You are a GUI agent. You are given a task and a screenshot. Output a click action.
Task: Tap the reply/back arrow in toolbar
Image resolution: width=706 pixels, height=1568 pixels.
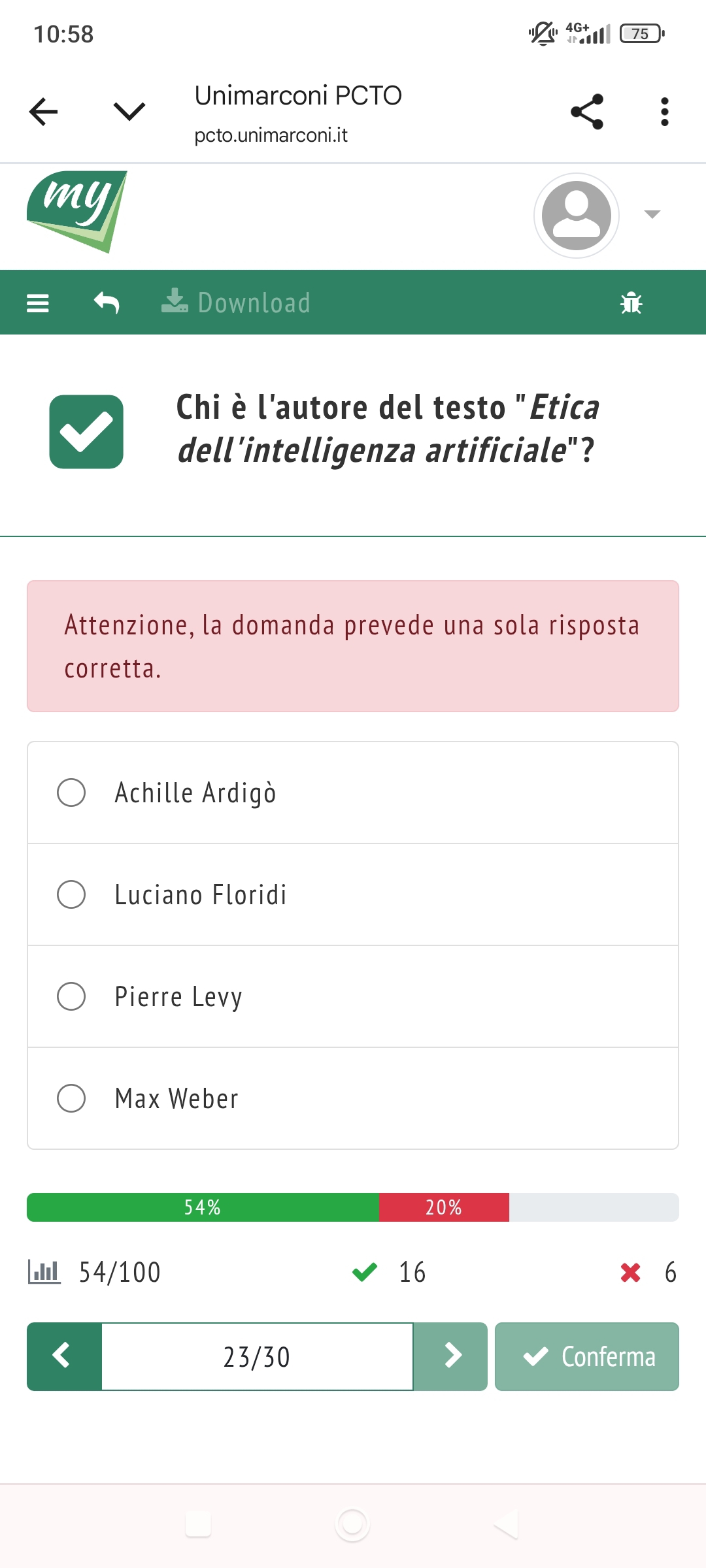107,303
